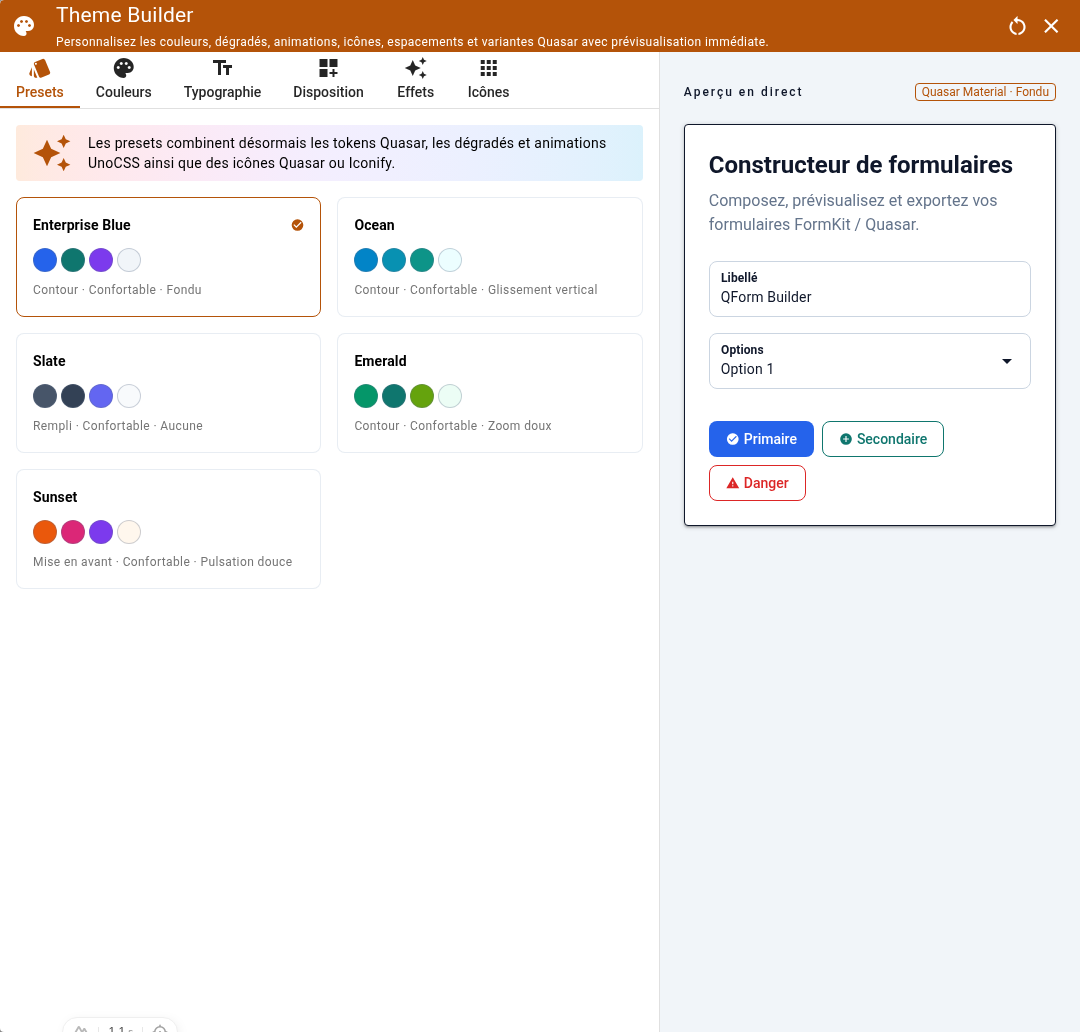Click the 'Aperçu en direct' label
This screenshot has height=1032, width=1080.
click(742, 92)
